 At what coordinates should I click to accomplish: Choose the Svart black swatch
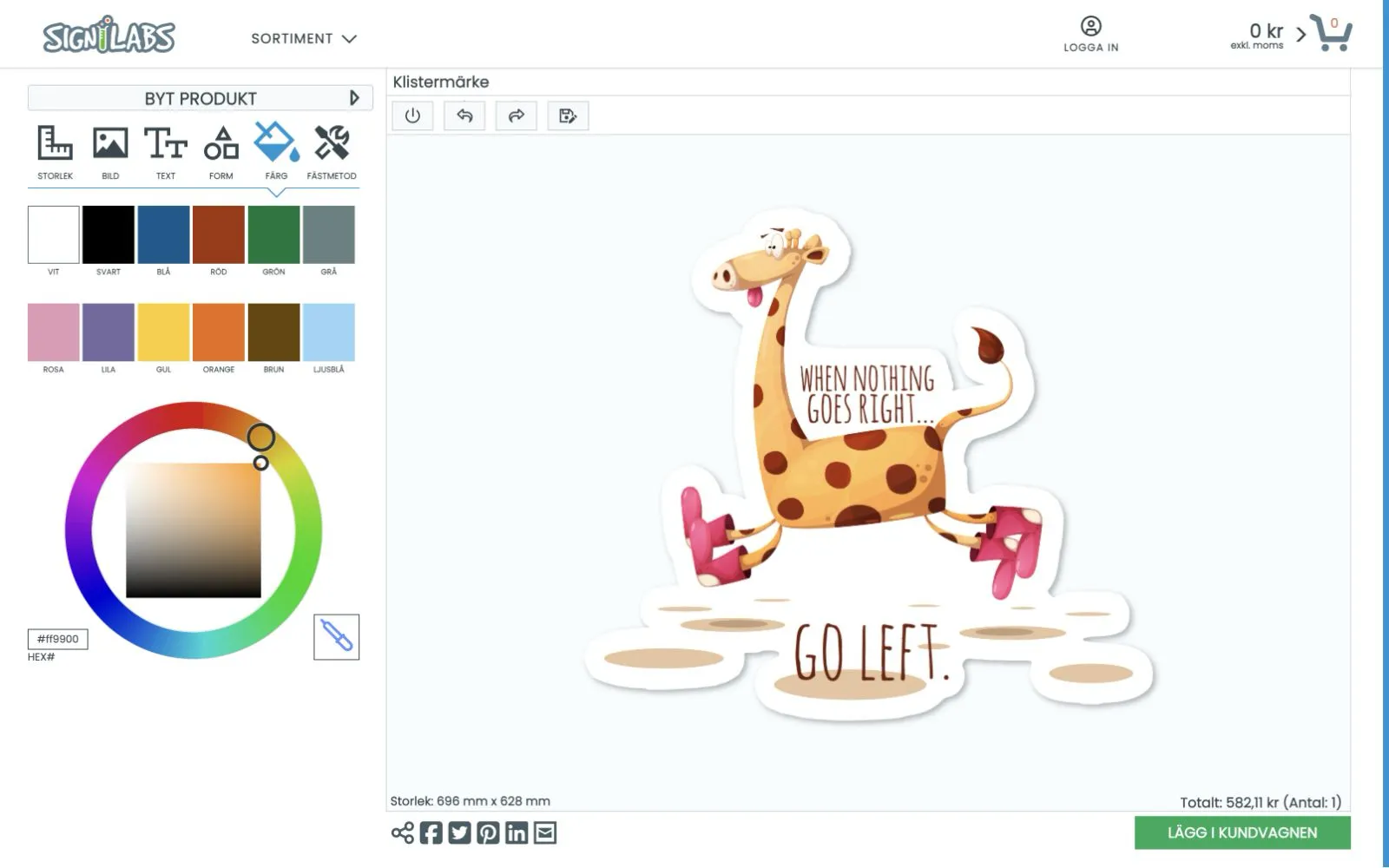tap(109, 234)
